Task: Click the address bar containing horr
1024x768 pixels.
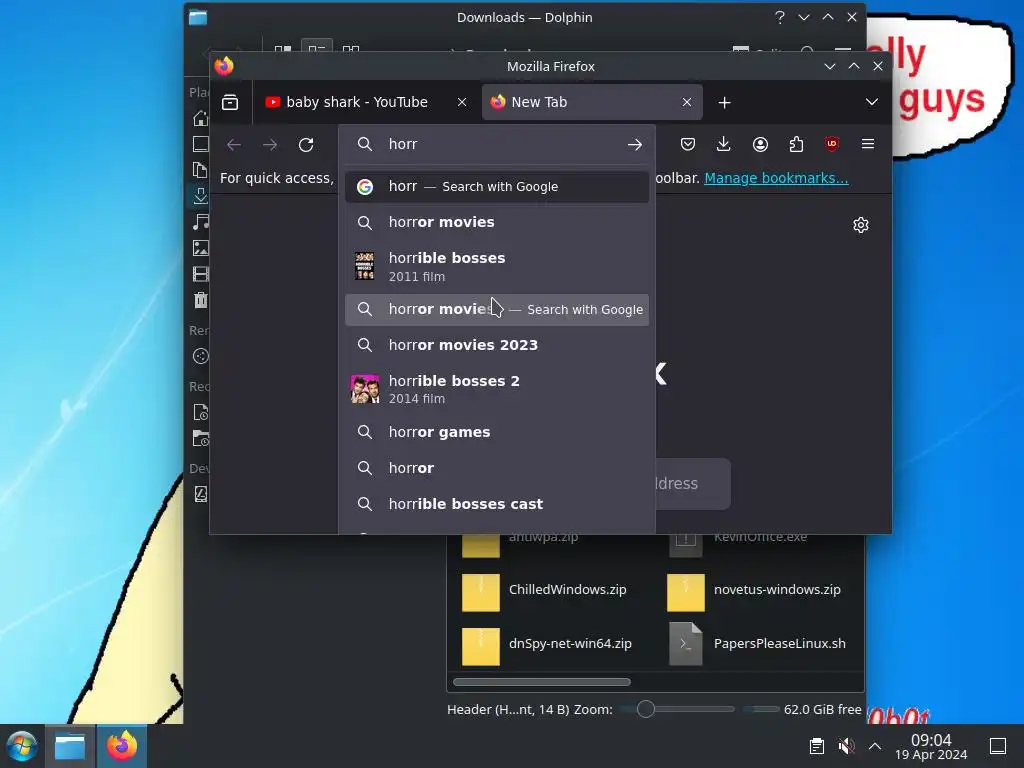Action: (496, 144)
